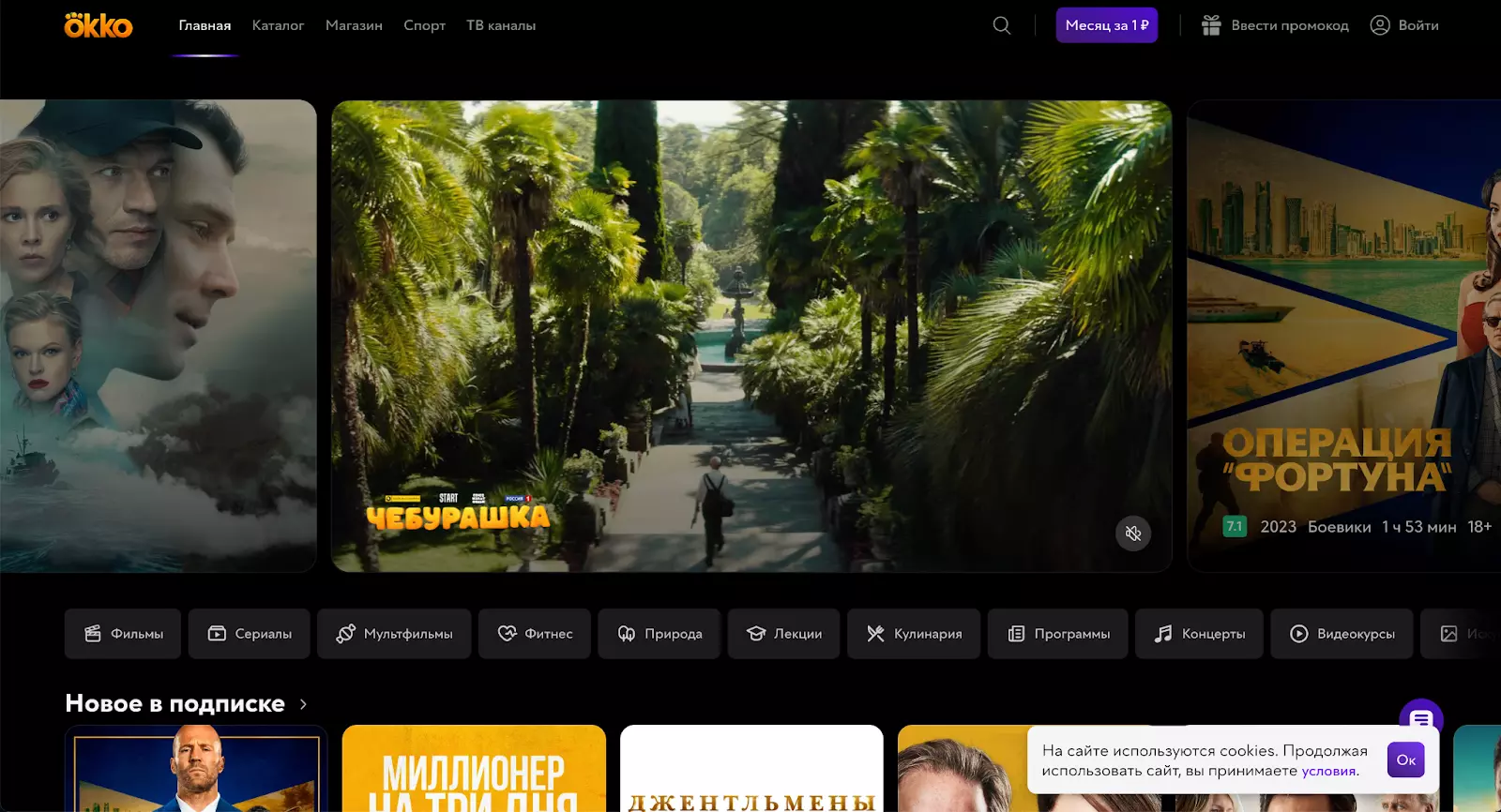
Task: Open the Магазин section
Action: 354,25
